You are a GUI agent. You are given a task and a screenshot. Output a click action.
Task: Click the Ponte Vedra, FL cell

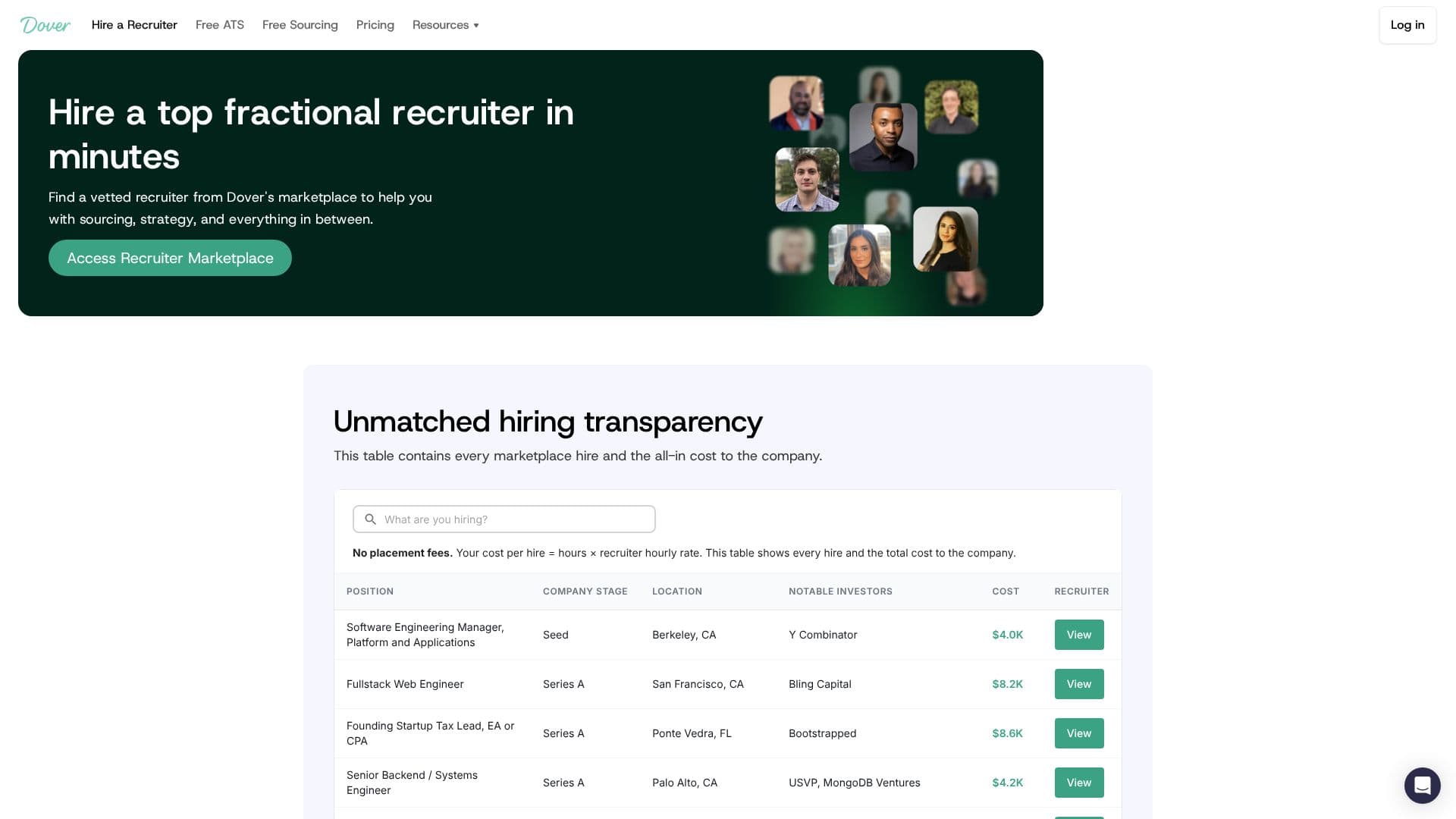pyautogui.click(x=692, y=733)
